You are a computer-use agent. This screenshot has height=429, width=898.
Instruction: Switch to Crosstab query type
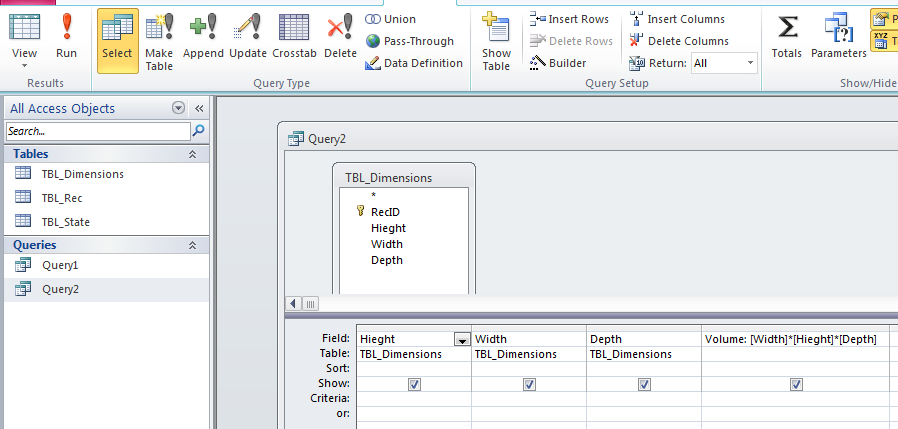point(294,36)
